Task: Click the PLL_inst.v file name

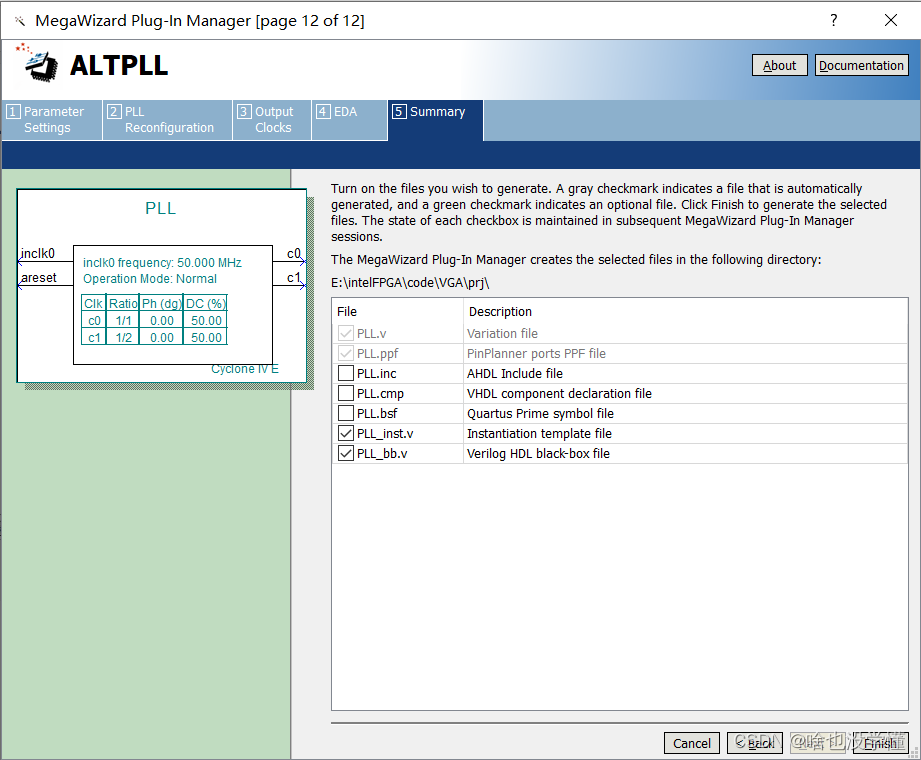Action: [x=385, y=433]
